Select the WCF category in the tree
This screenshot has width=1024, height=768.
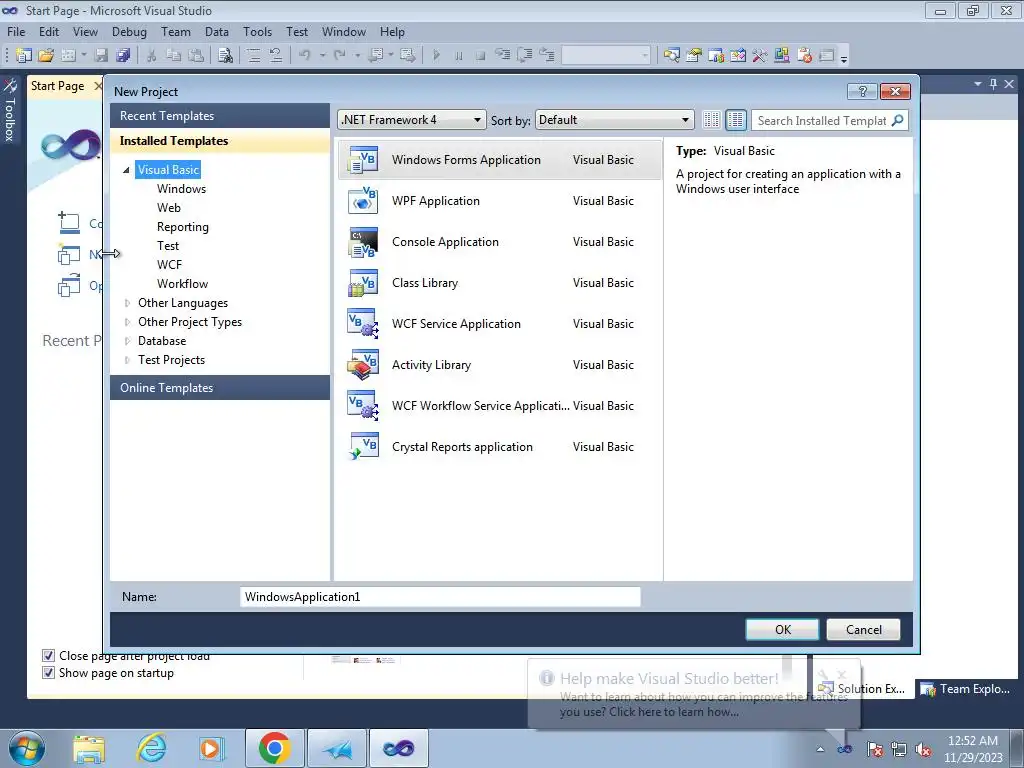pyautogui.click(x=169, y=264)
